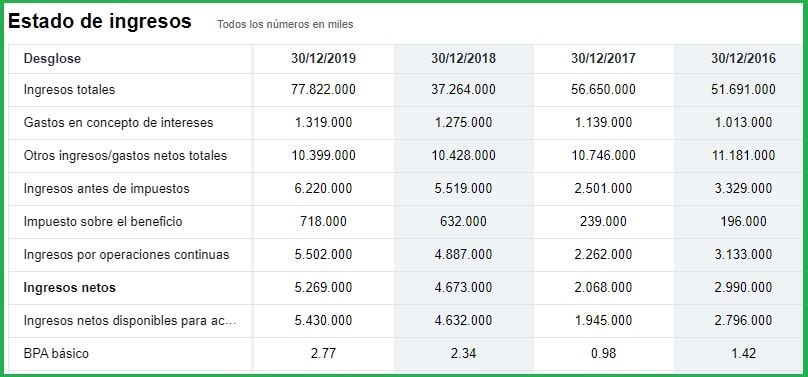Click value 10.746.000
The image size is (808, 377).
(603, 156)
